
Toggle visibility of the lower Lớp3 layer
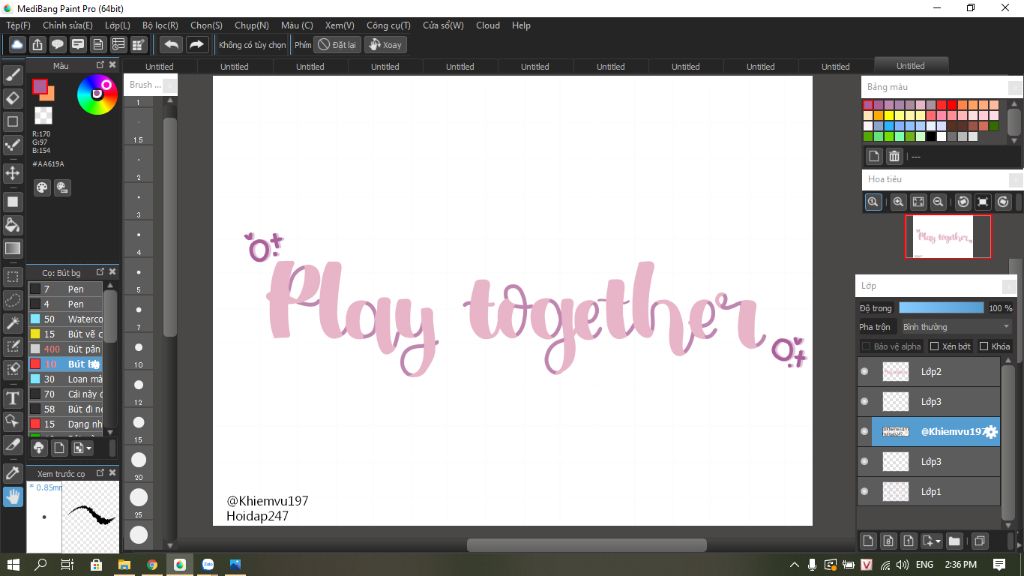(865, 462)
